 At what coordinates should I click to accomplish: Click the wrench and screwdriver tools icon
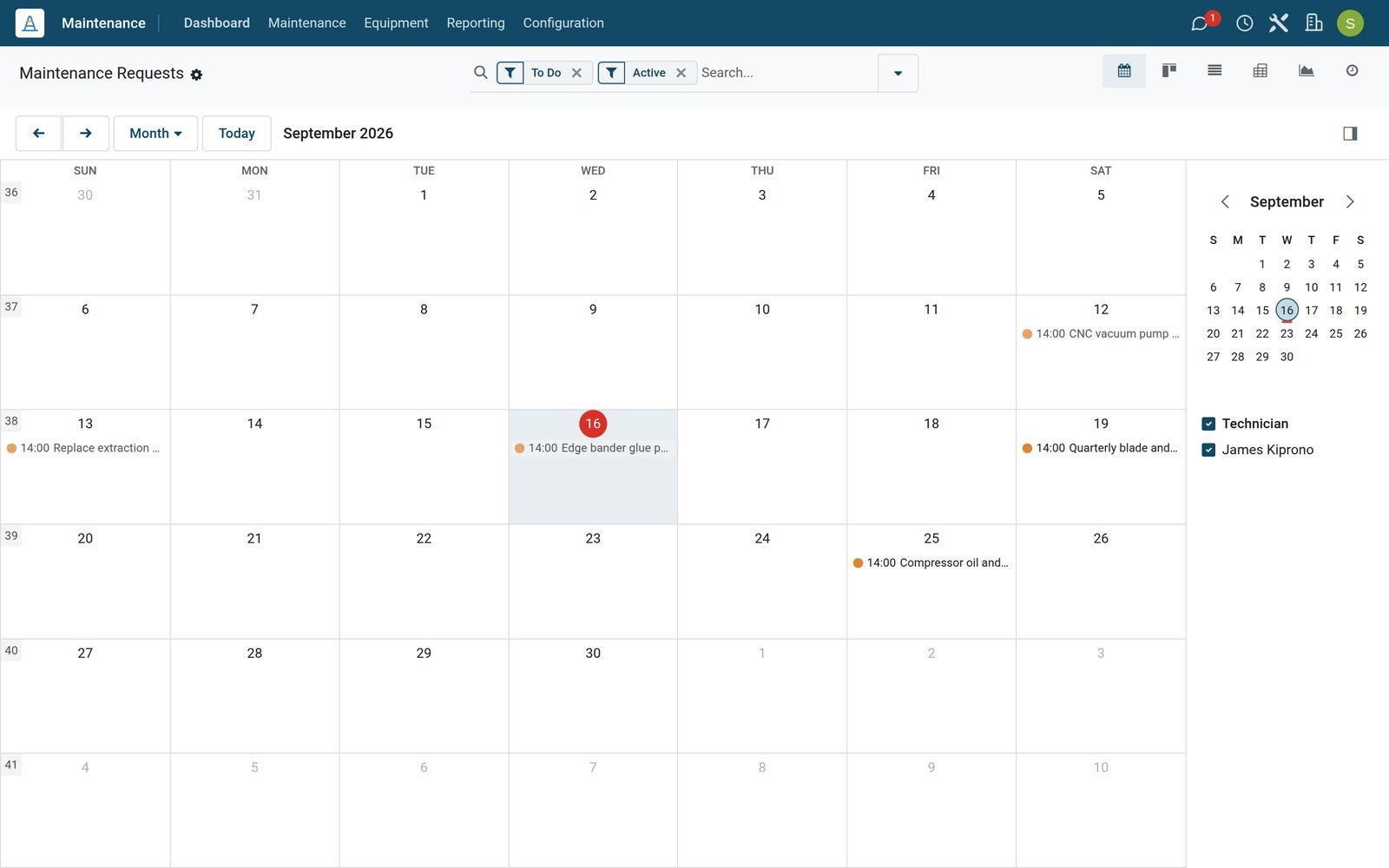[x=1278, y=23]
